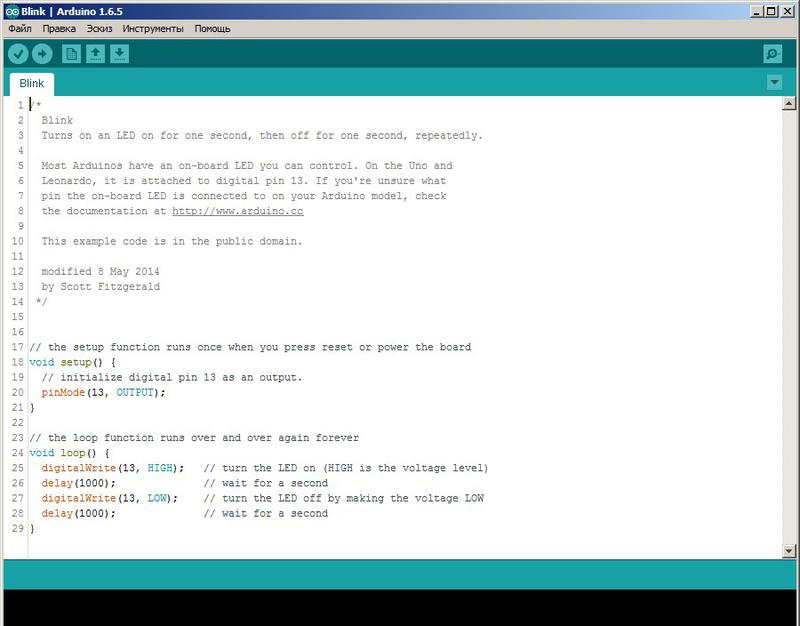Click the 'pinMode(13, OUTPUT);' line
Viewport: 800px width, 626px height.
tap(104, 392)
